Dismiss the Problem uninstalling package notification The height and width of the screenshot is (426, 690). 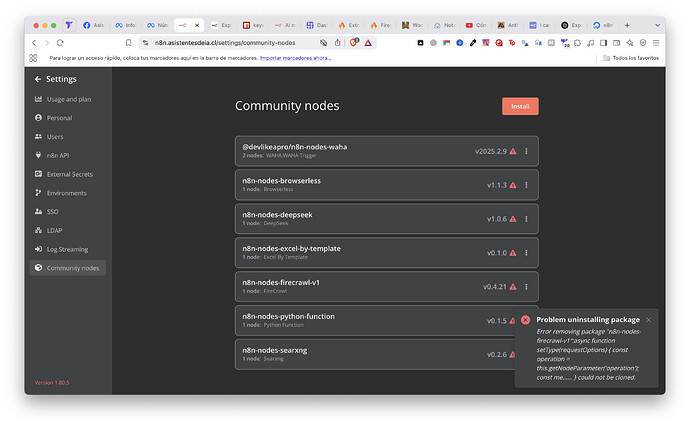648,320
